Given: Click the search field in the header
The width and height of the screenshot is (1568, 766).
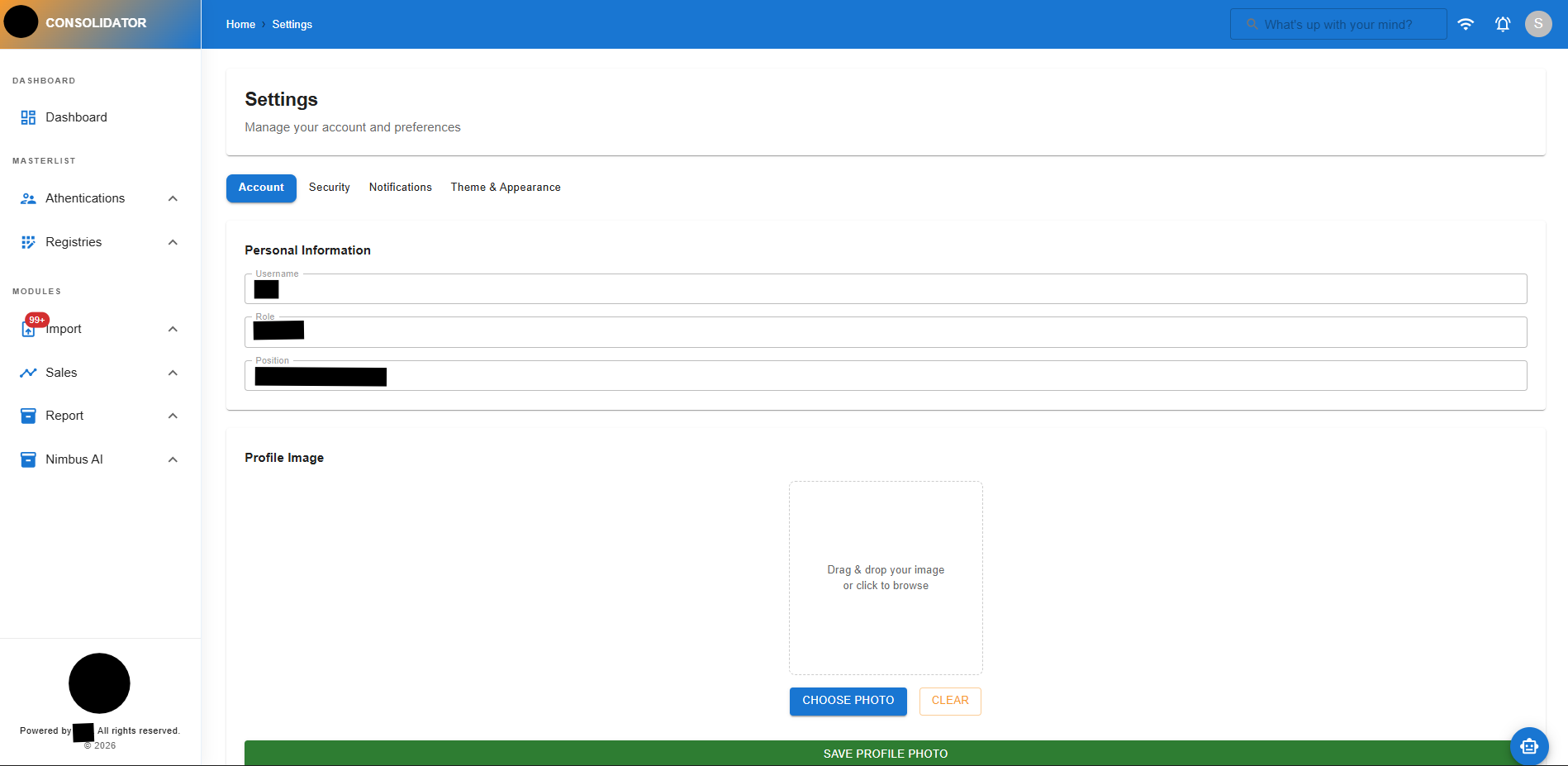Looking at the screenshot, I should point(1338,24).
